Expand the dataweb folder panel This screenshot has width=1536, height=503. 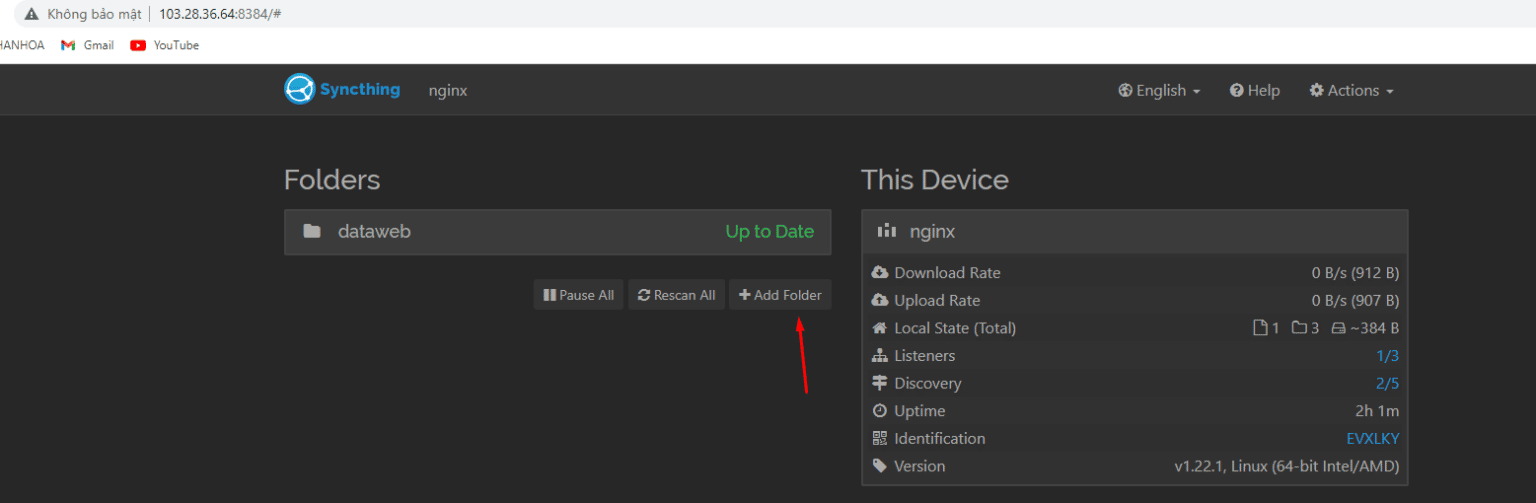click(557, 232)
